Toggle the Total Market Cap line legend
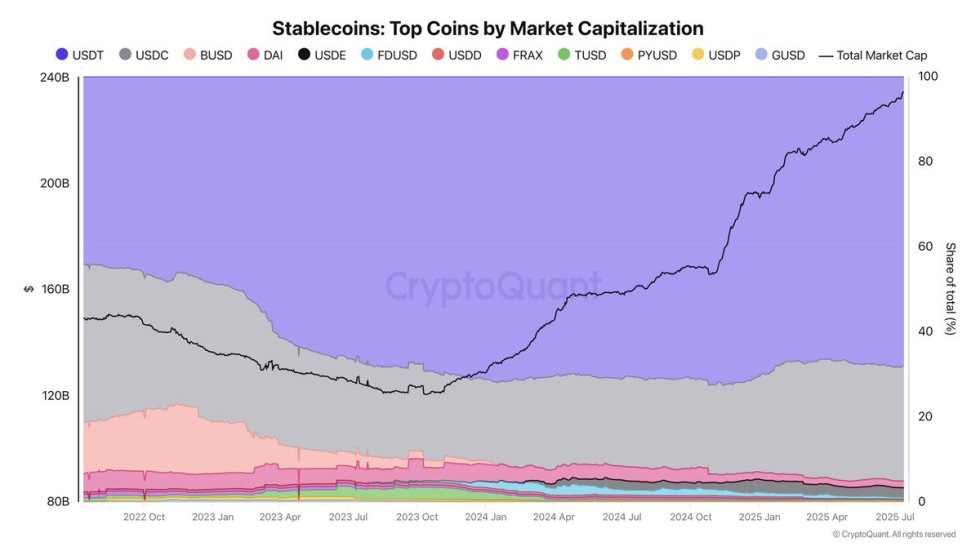 pyautogui.click(x=872, y=55)
